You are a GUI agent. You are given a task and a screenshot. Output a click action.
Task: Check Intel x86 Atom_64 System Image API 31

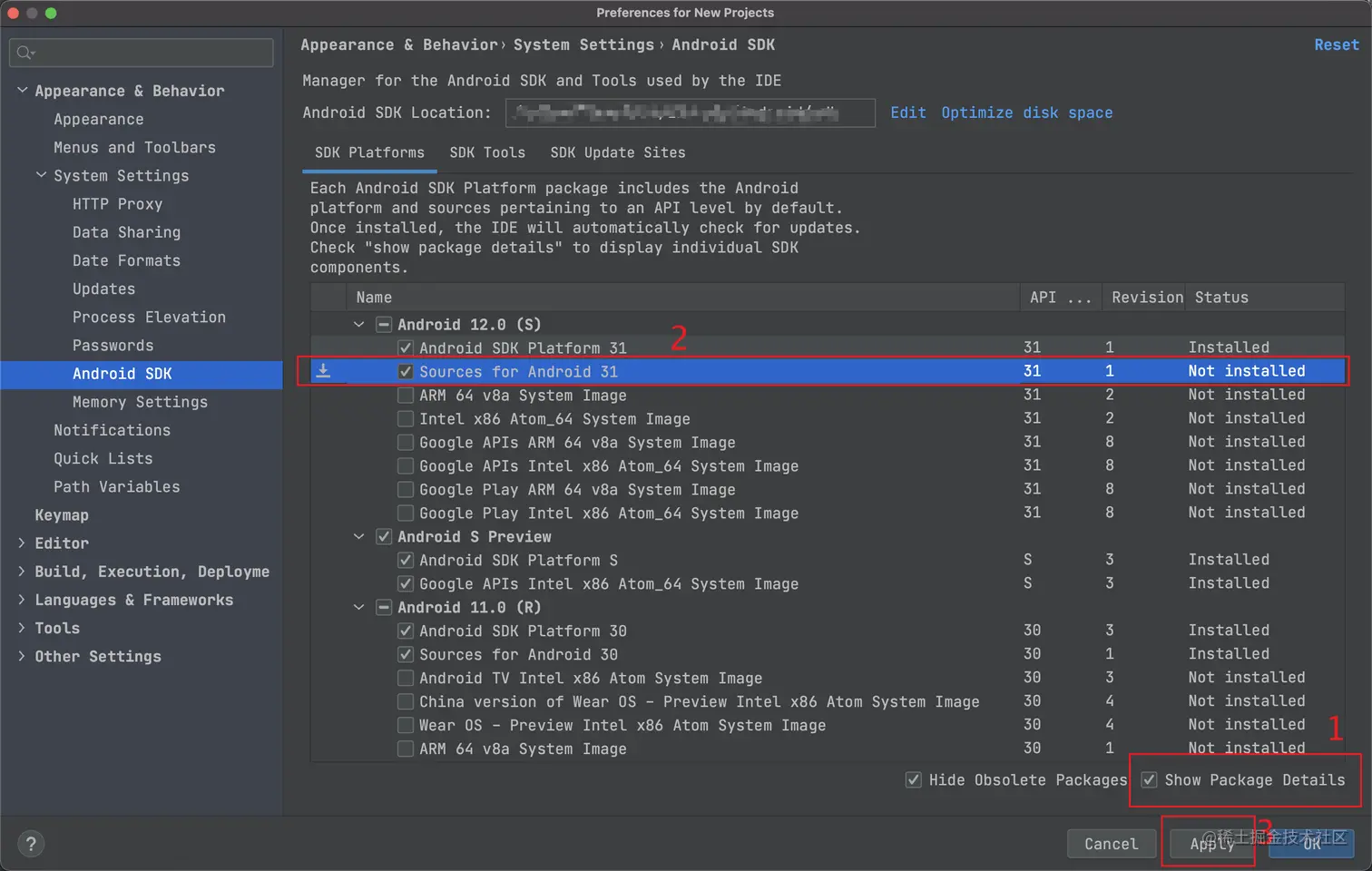(x=406, y=418)
